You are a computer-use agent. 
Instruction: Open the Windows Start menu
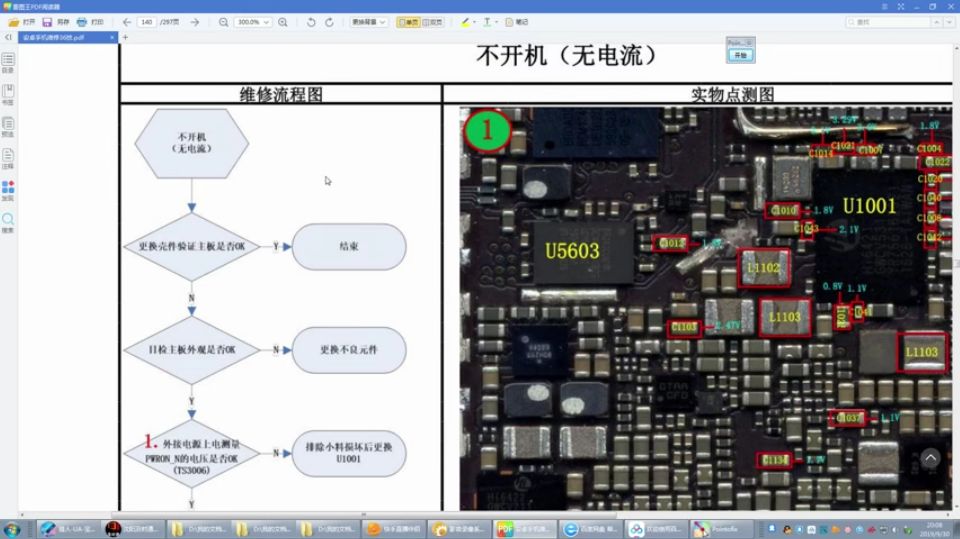12,529
